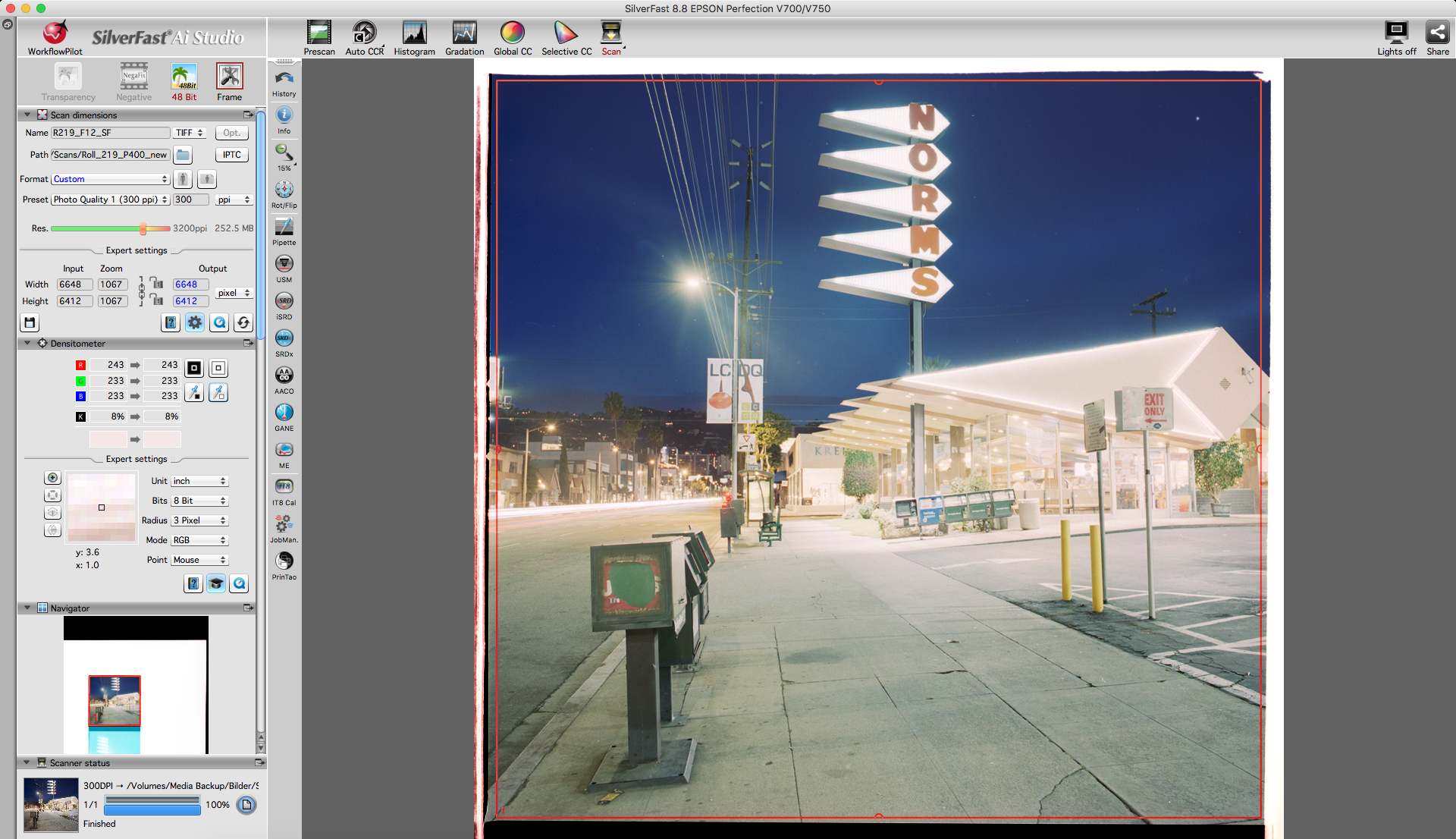The height and width of the screenshot is (839, 1456).
Task: Switch to Negative scanning mode
Action: point(133,80)
